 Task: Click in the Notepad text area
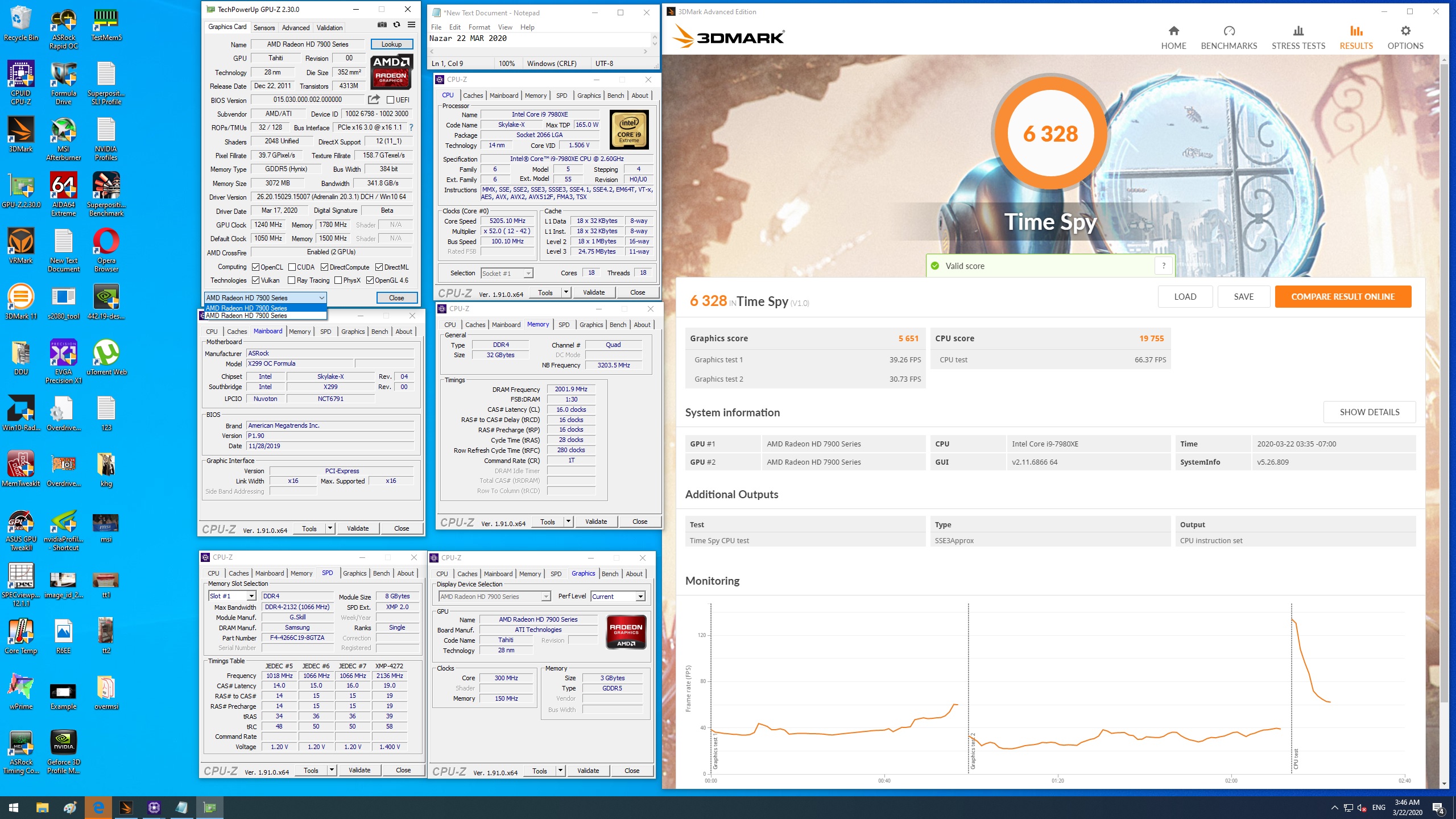point(539,39)
